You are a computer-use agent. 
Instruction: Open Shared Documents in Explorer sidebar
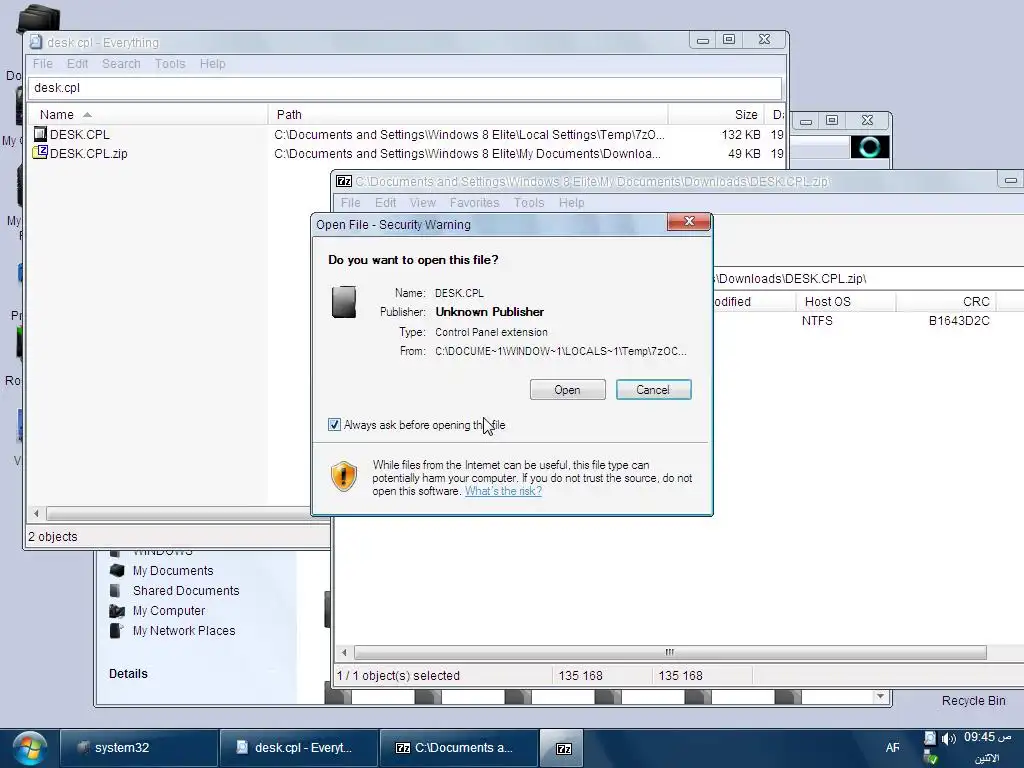[x=186, y=590]
